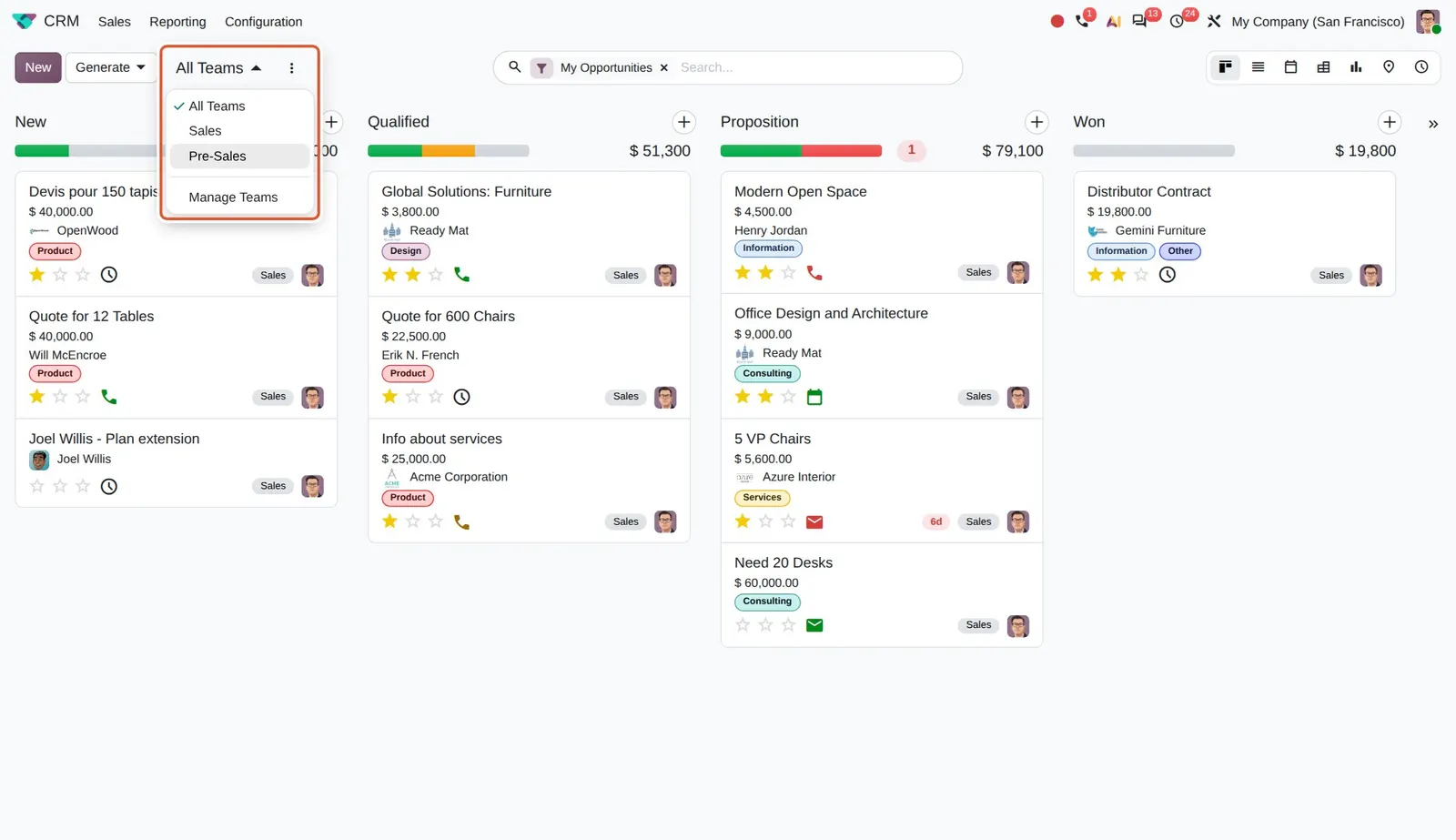Set third star on Modern Open Space
The width and height of the screenshot is (1456, 840).
789,272
